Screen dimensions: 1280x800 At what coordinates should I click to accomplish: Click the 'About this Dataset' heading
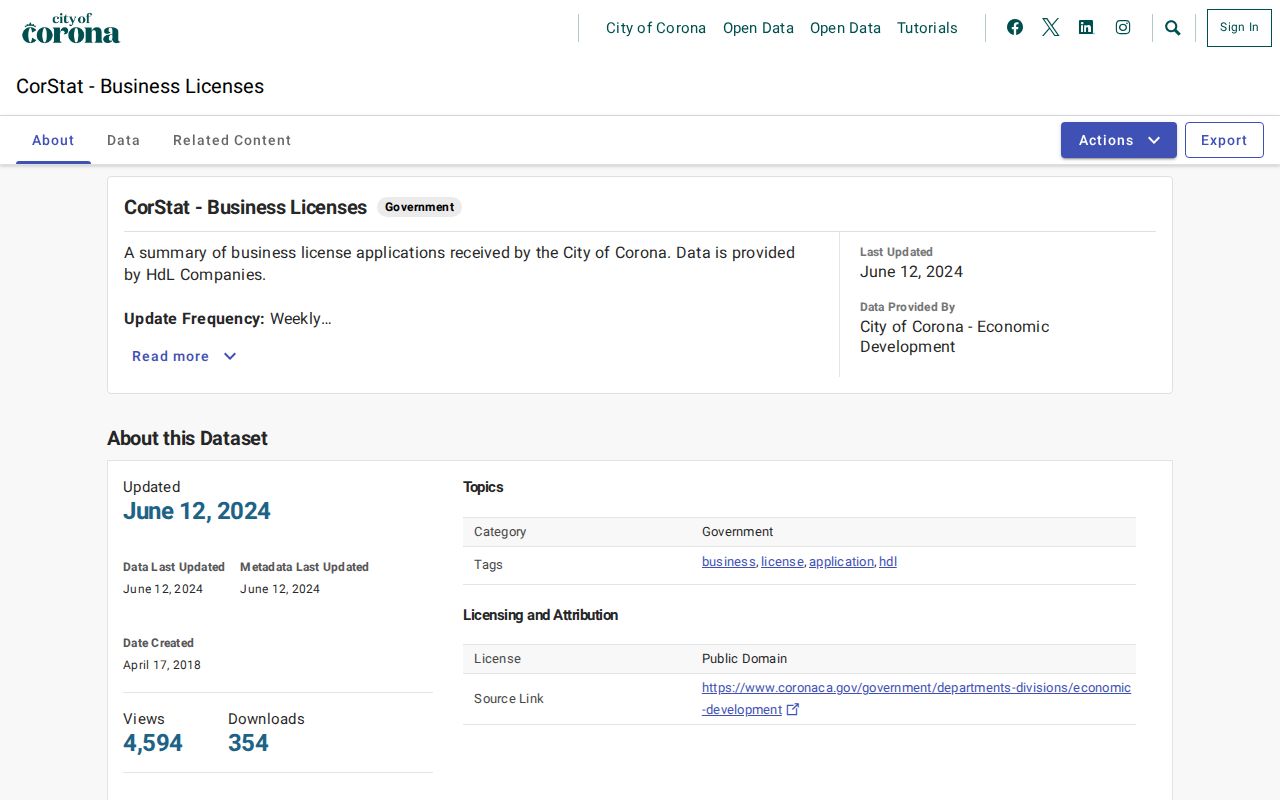(187, 438)
